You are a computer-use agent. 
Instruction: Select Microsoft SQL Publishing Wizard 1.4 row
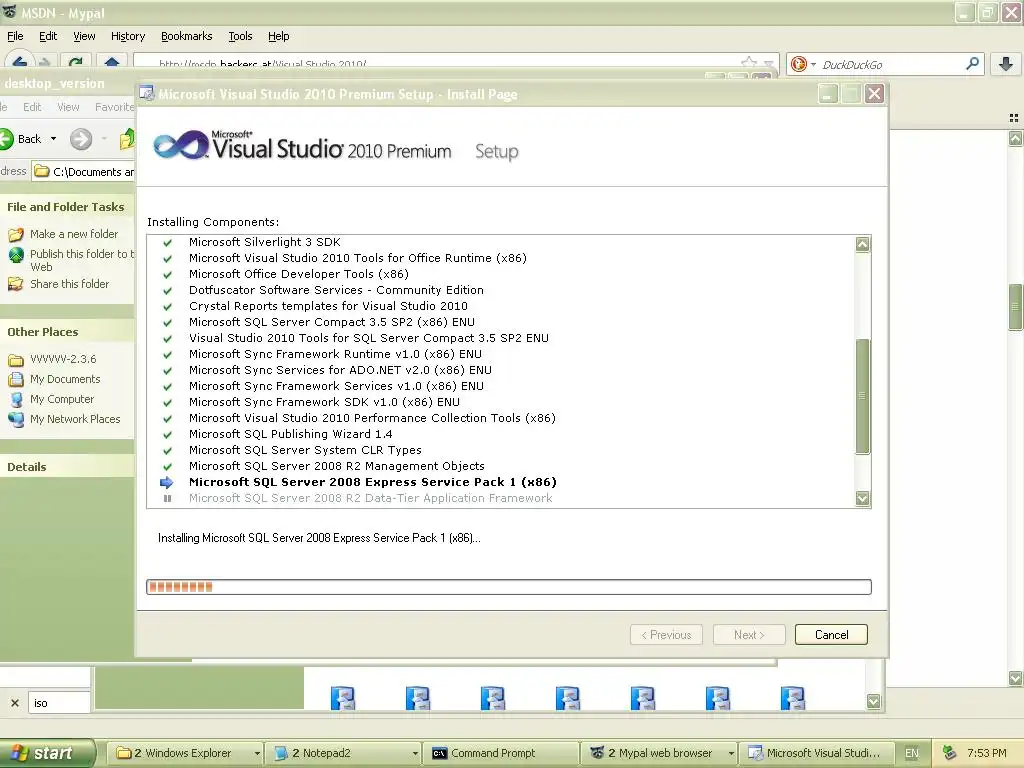(x=291, y=434)
